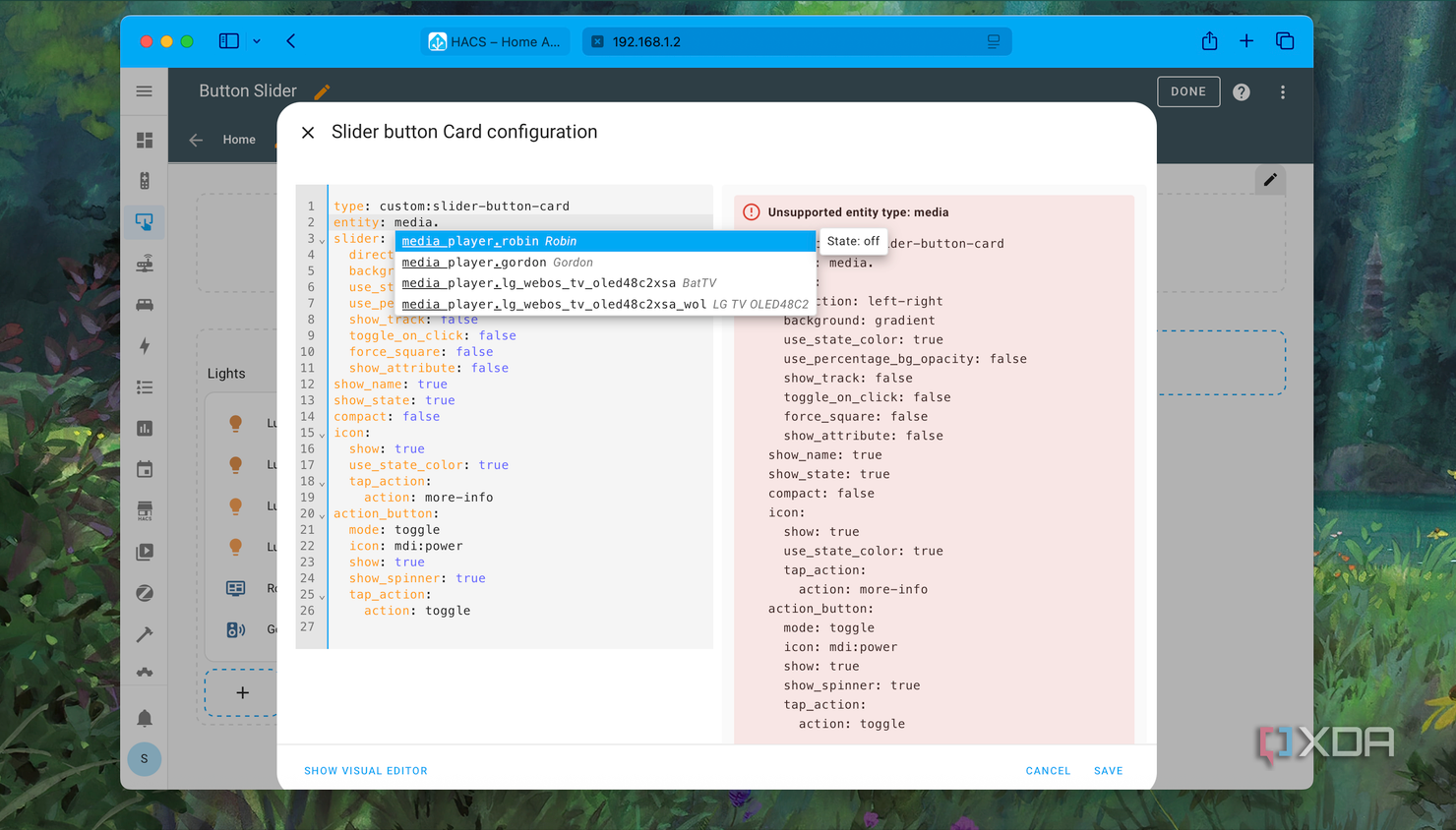Image resolution: width=1456 pixels, height=830 pixels.
Task: Collapse tap_action block at line 25
Action: point(322,597)
